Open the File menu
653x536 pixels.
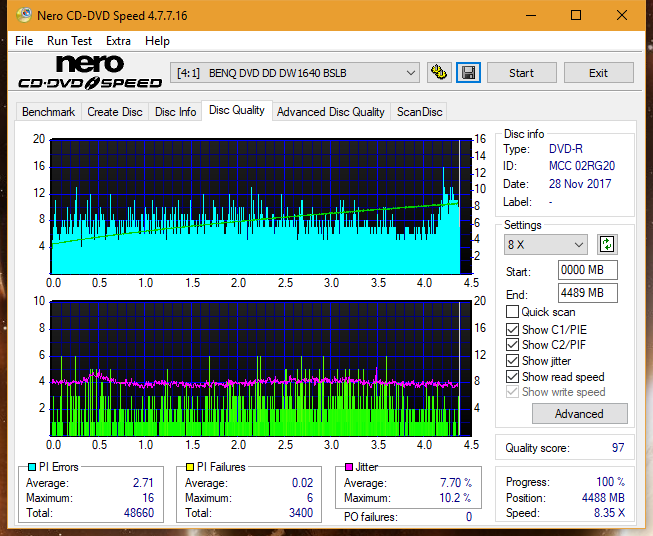pyautogui.click(x=24, y=41)
